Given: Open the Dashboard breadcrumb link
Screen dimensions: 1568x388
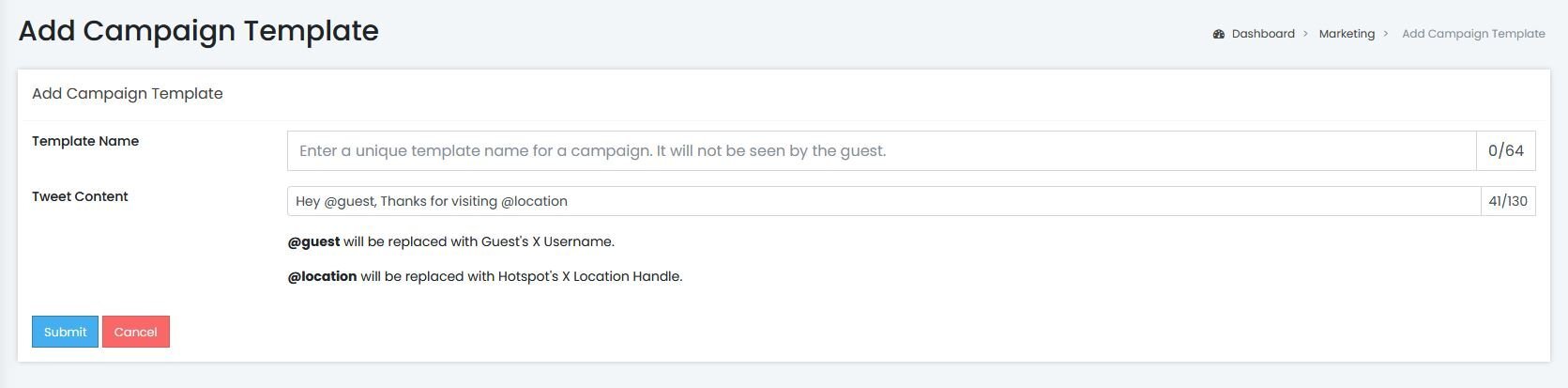Looking at the screenshot, I should 1263,34.
